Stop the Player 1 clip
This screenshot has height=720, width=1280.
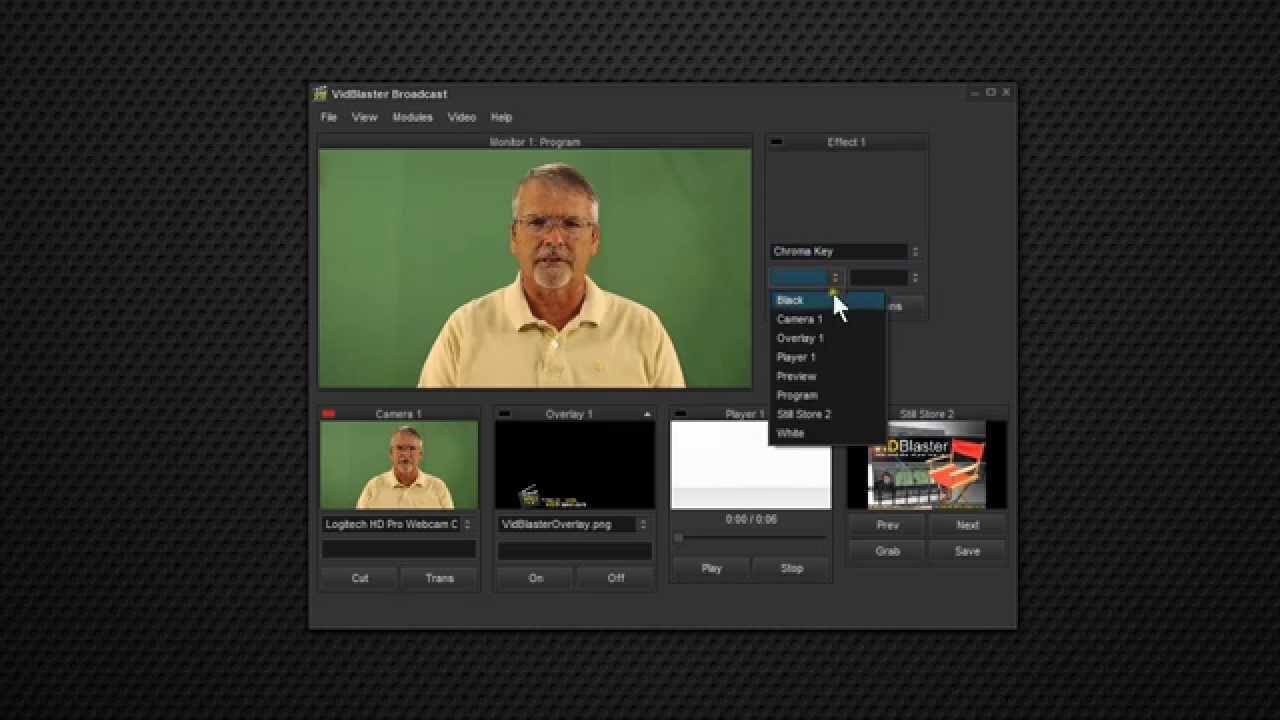(x=791, y=568)
